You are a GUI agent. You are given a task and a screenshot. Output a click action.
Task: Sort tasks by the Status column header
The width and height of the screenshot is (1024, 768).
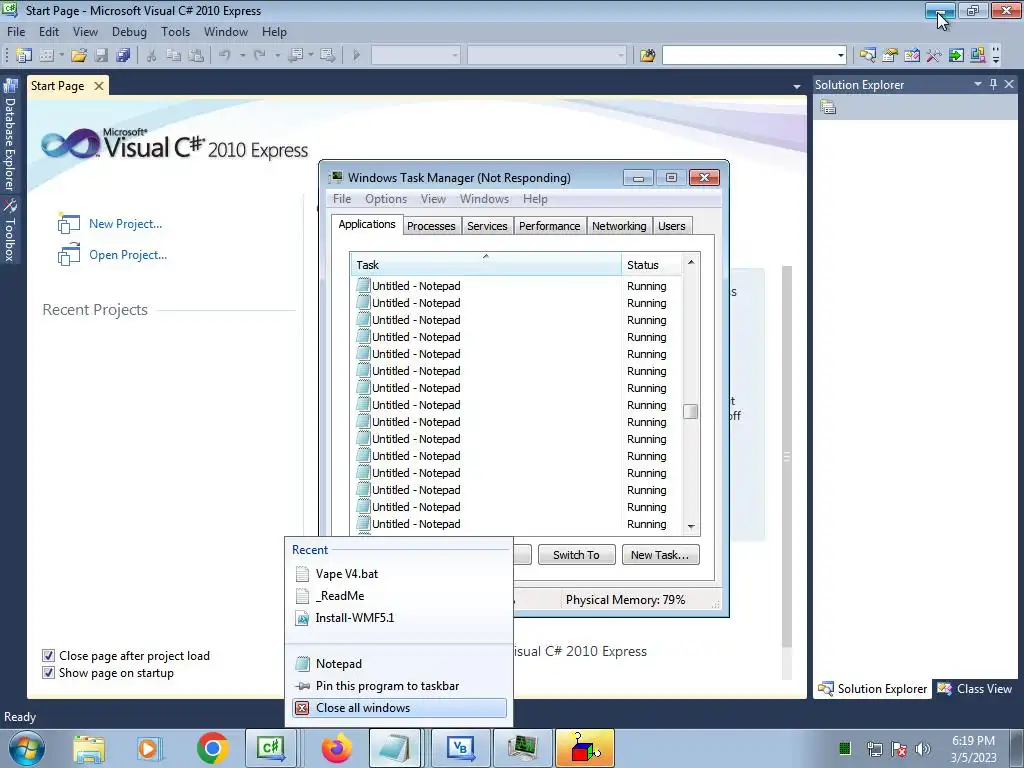pos(651,264)
